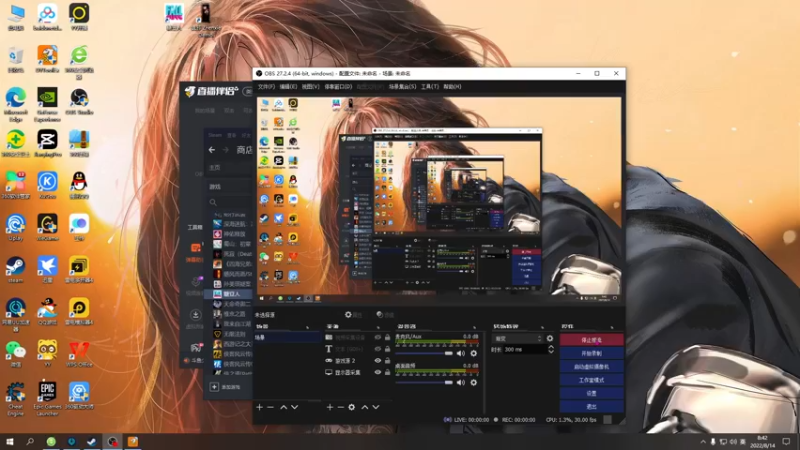This screenshot has height=450, width=800.
Task: Adjust the transition duration stepper arrows
Action: click(551, 349)
